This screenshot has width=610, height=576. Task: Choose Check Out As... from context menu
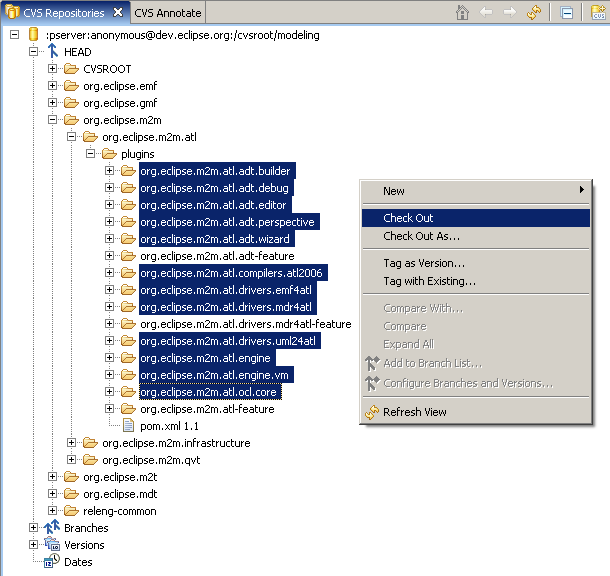pyautogui.click(x=475, y=236)
